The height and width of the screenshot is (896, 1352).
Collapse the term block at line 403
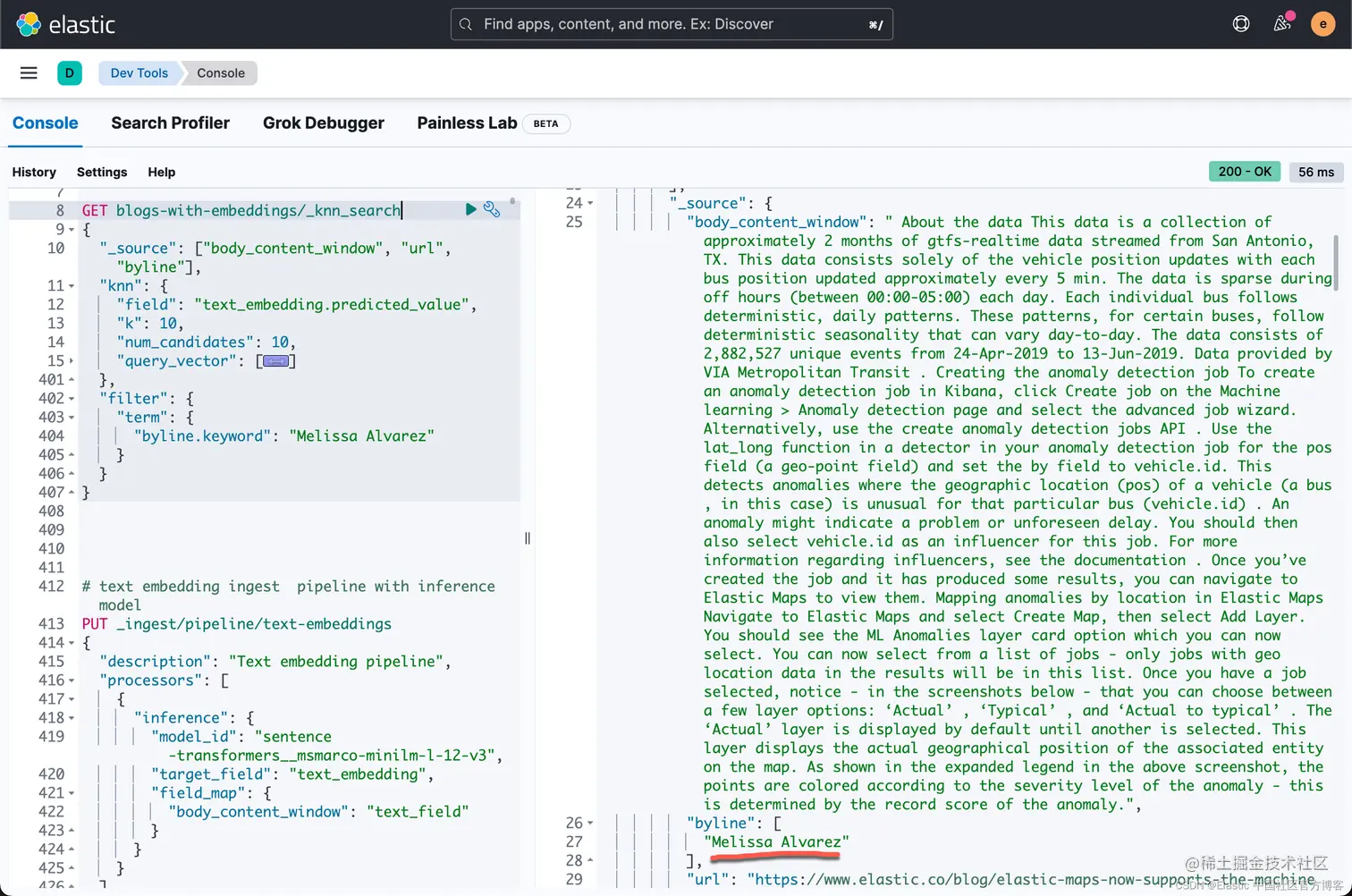coord(72,418)
